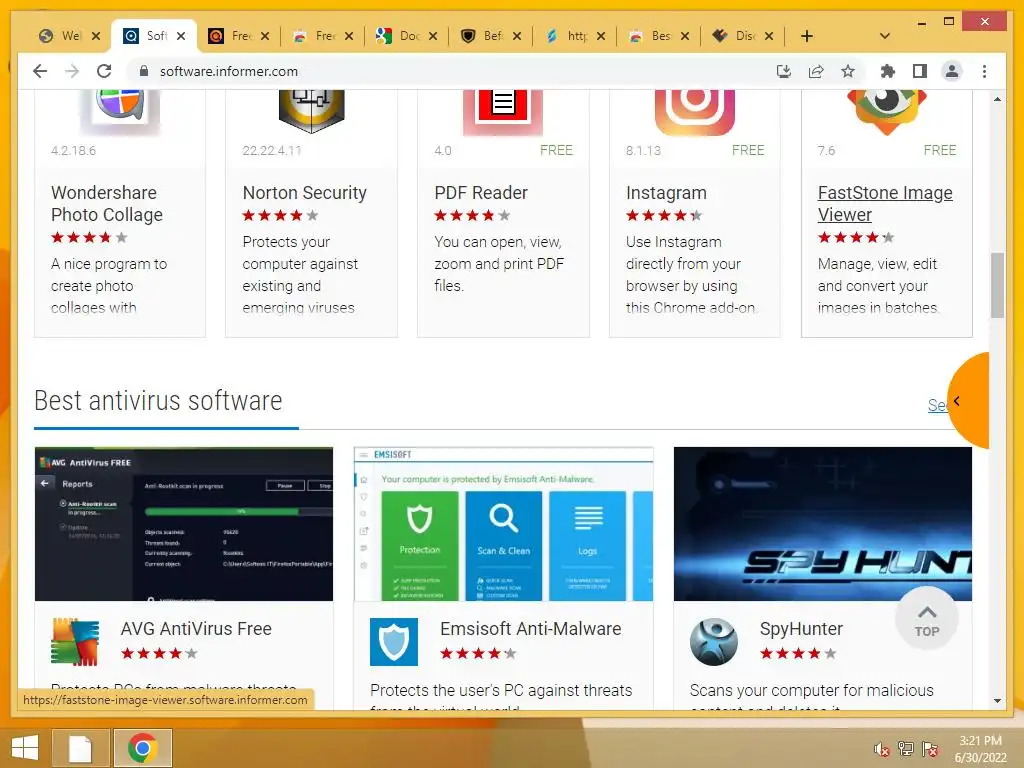Toggle the browser side panel
Screen dimensions: 1024x768
click(x=920, y=71)
